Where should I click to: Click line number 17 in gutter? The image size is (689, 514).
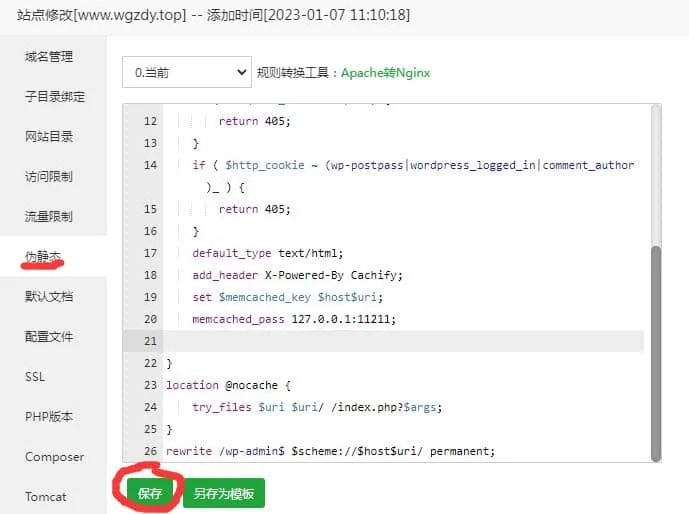(x=150, y=253)
